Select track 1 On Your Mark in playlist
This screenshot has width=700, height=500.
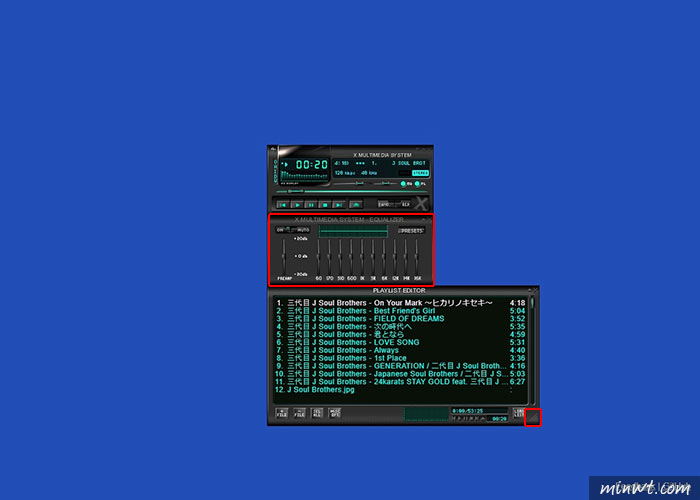tap(400, 303)
